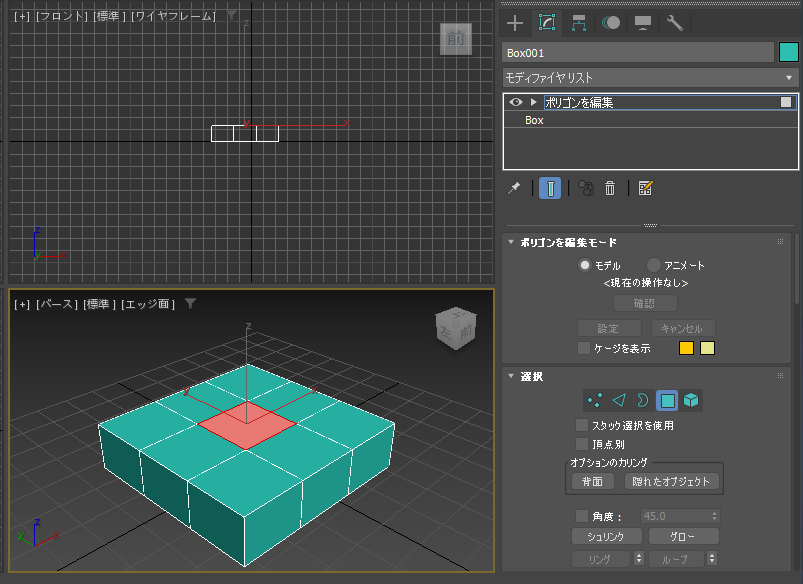Open the Hierarchy panel tab

tap(579, 23)
